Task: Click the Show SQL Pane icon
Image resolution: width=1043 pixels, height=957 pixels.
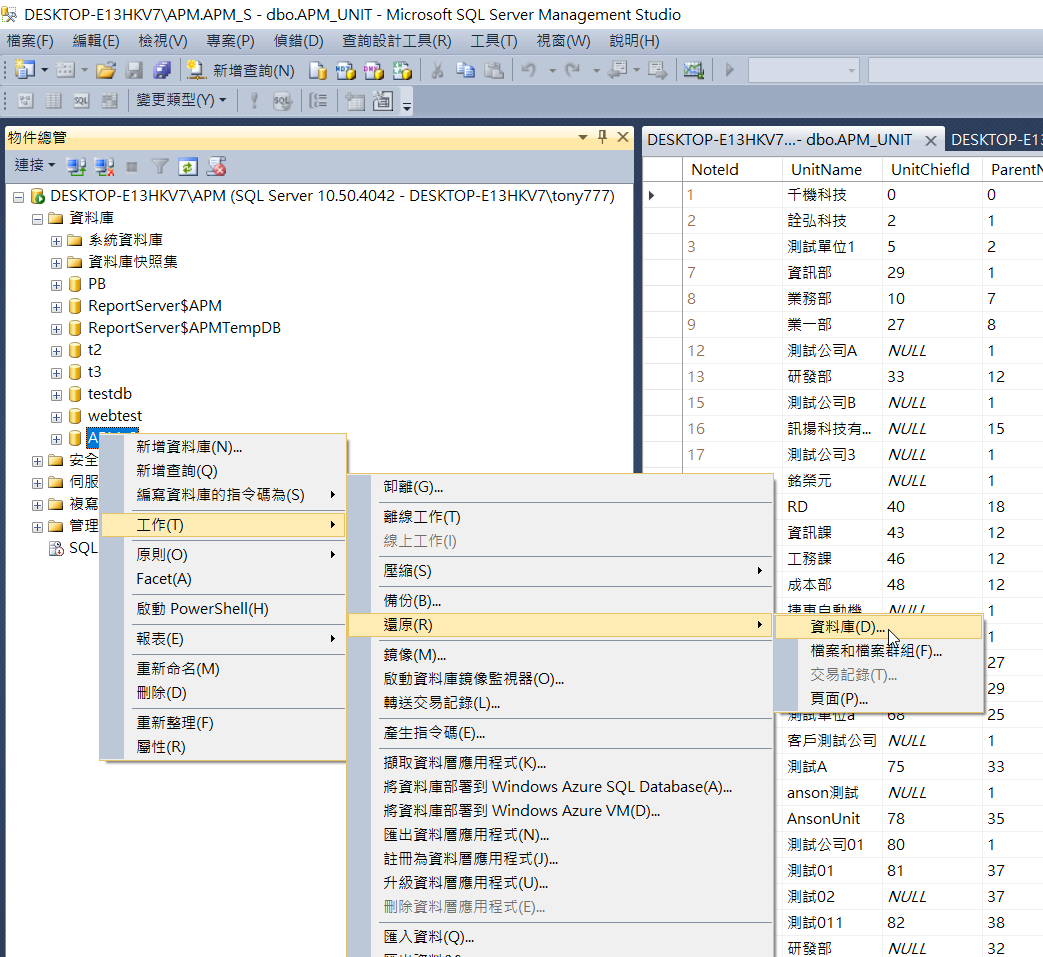Action: 81,100
